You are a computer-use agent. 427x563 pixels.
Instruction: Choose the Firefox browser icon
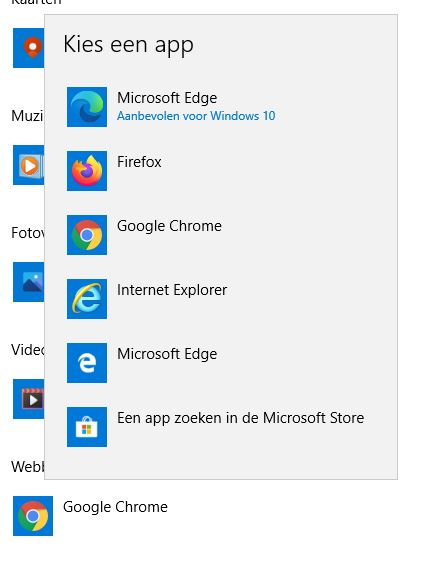87,171
